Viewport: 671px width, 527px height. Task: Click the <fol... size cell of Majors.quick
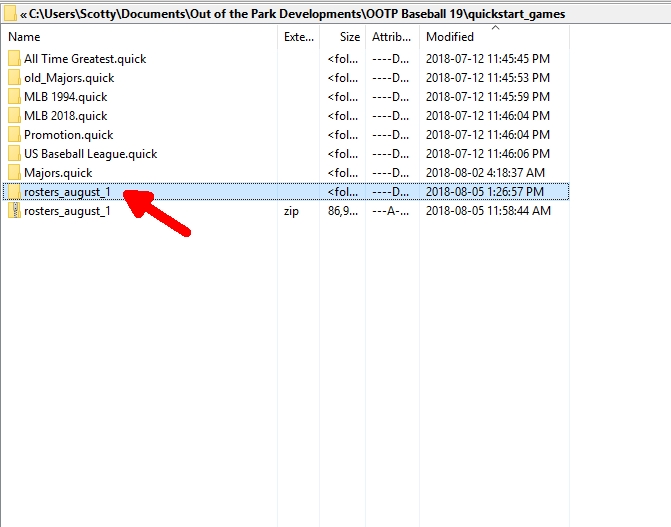[343, 173]
